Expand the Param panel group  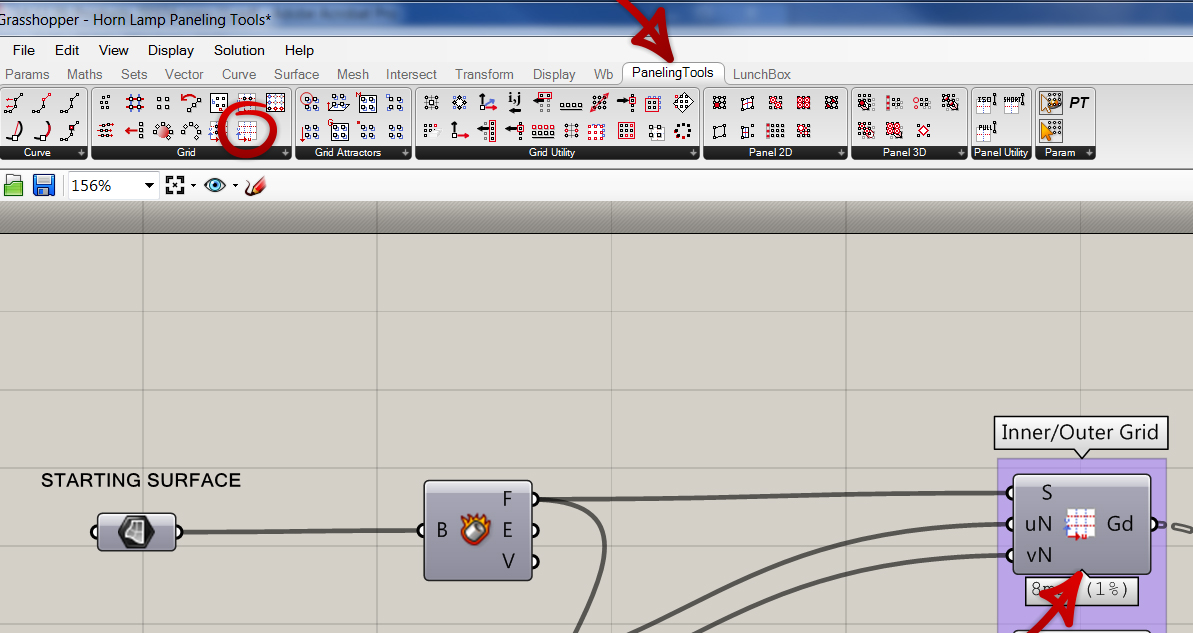(x=1089, y=153)
